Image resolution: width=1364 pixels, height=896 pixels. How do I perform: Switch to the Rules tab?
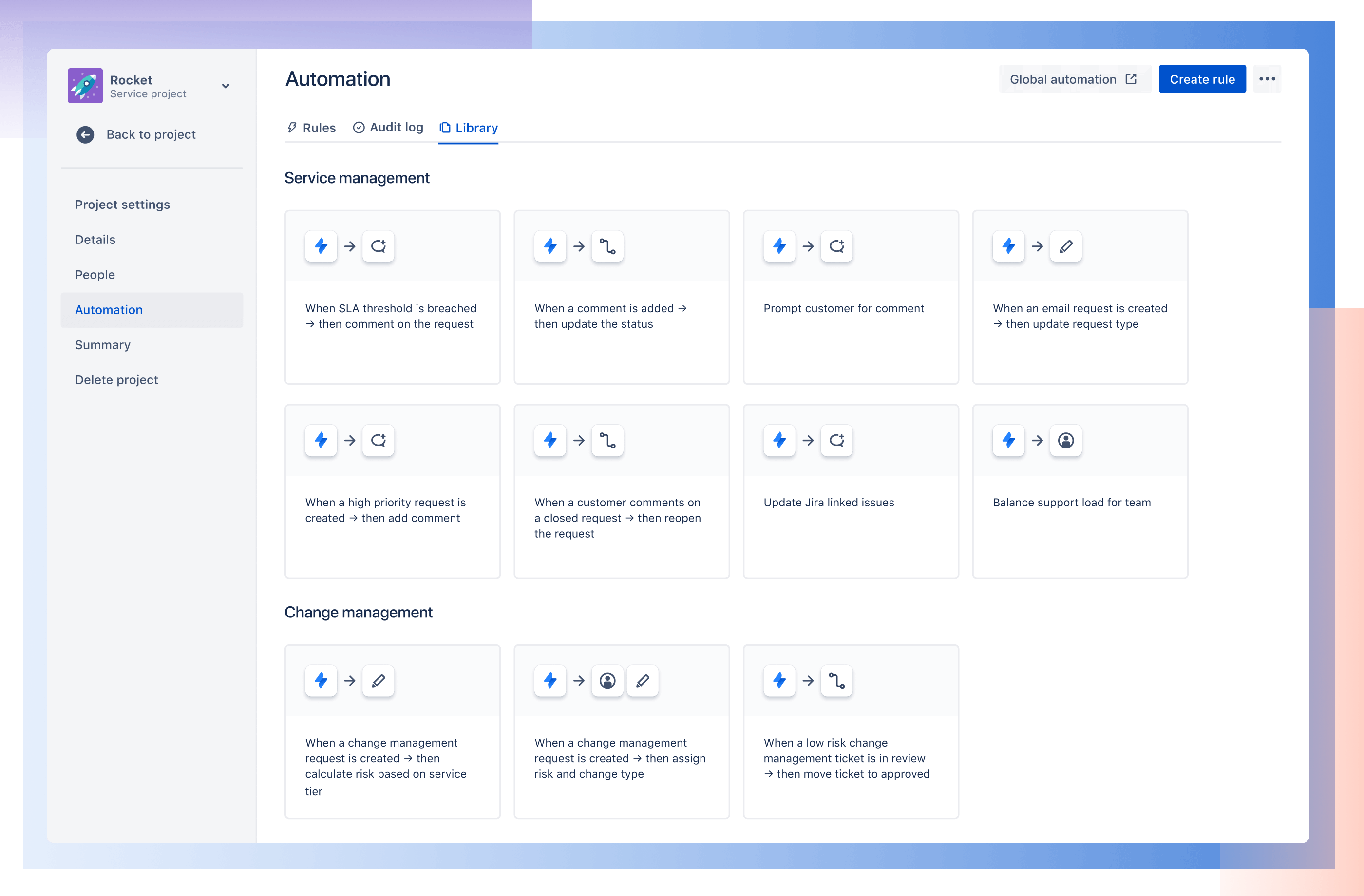[x=310, y=127]
